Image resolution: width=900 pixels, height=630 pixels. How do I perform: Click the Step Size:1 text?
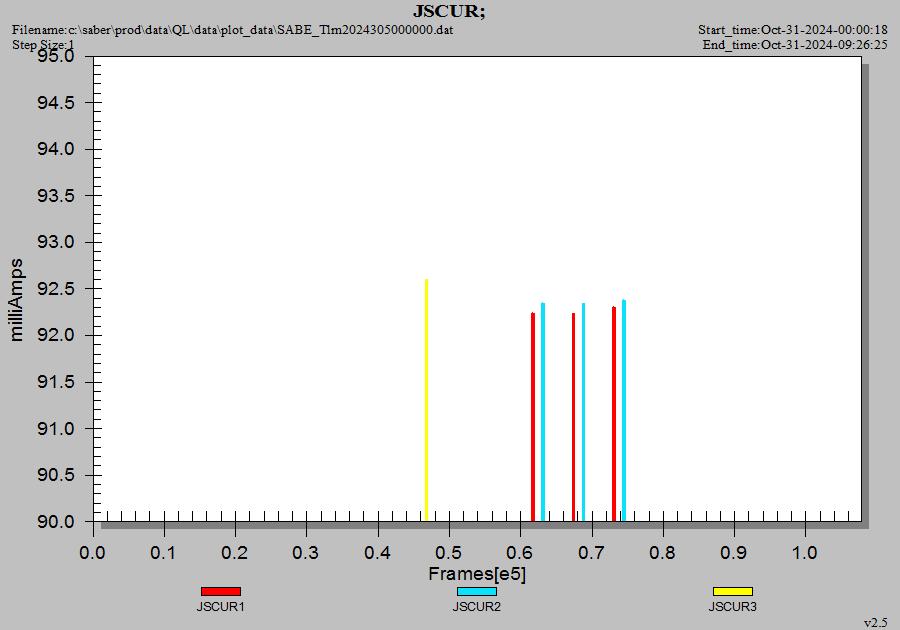click(43, 44)
